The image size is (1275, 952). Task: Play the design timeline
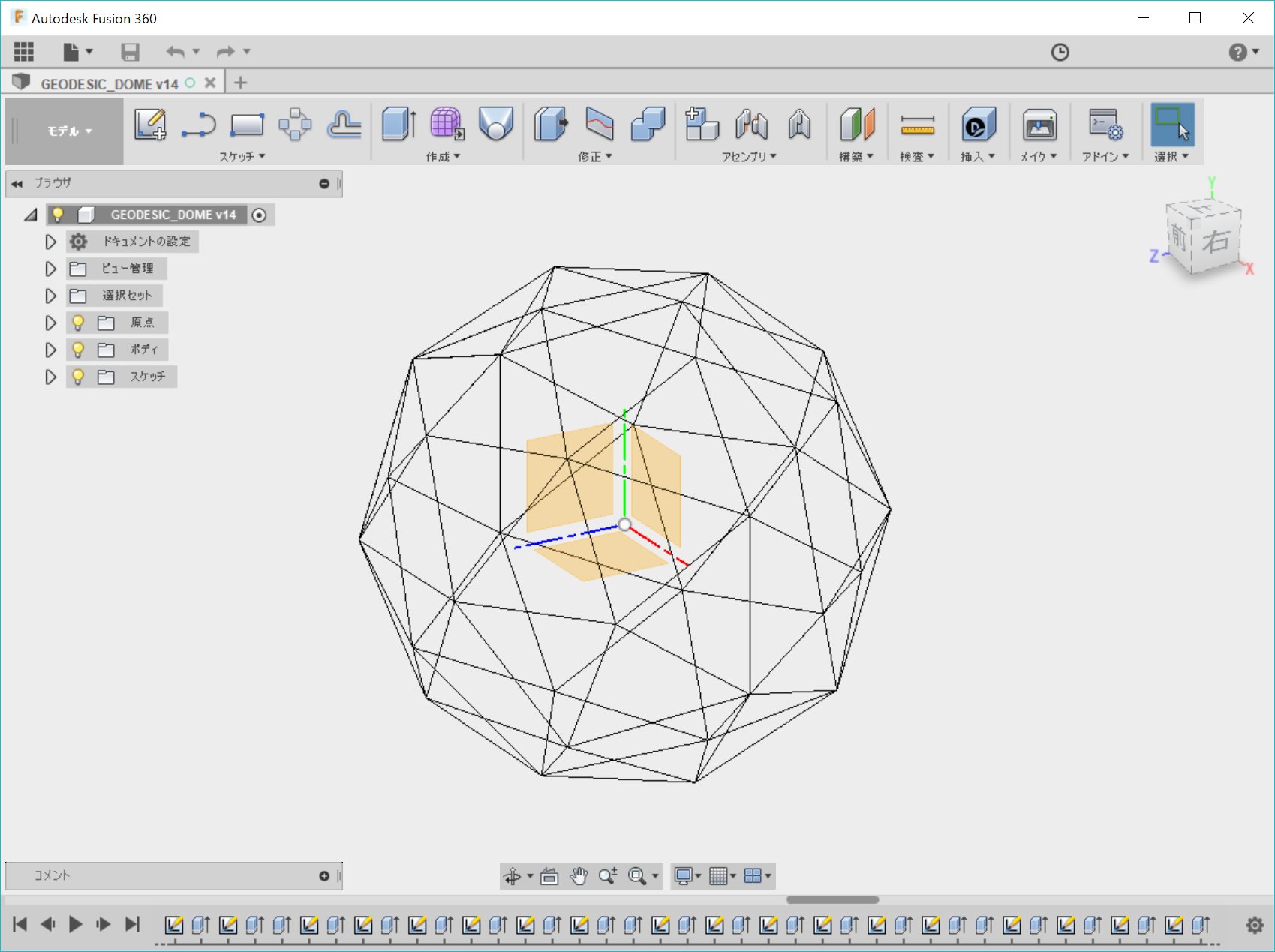75,924
